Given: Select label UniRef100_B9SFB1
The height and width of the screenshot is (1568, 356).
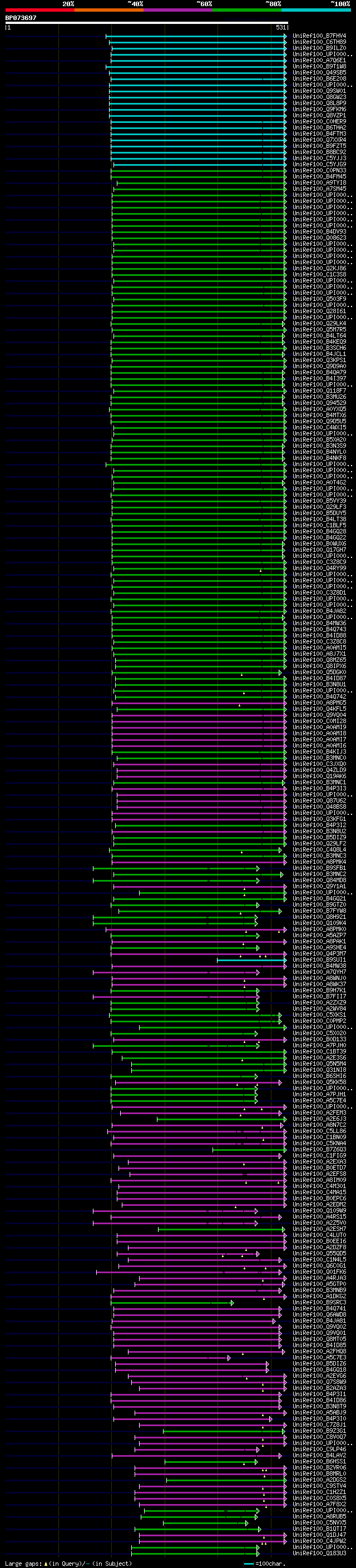Looking at the screenshot, I should coord(319,869).
